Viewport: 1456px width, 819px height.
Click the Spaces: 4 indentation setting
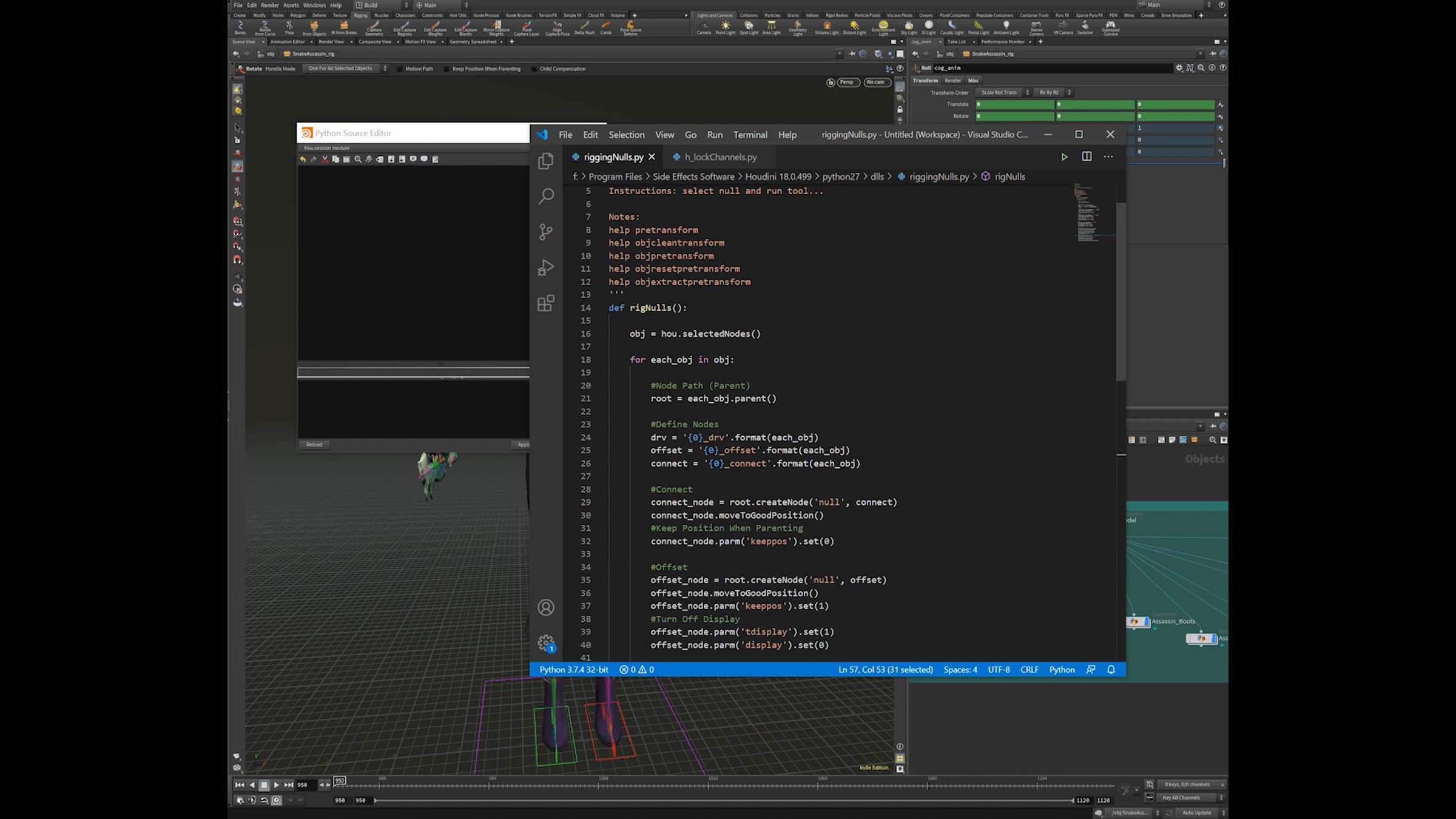(x=960, y=670)
